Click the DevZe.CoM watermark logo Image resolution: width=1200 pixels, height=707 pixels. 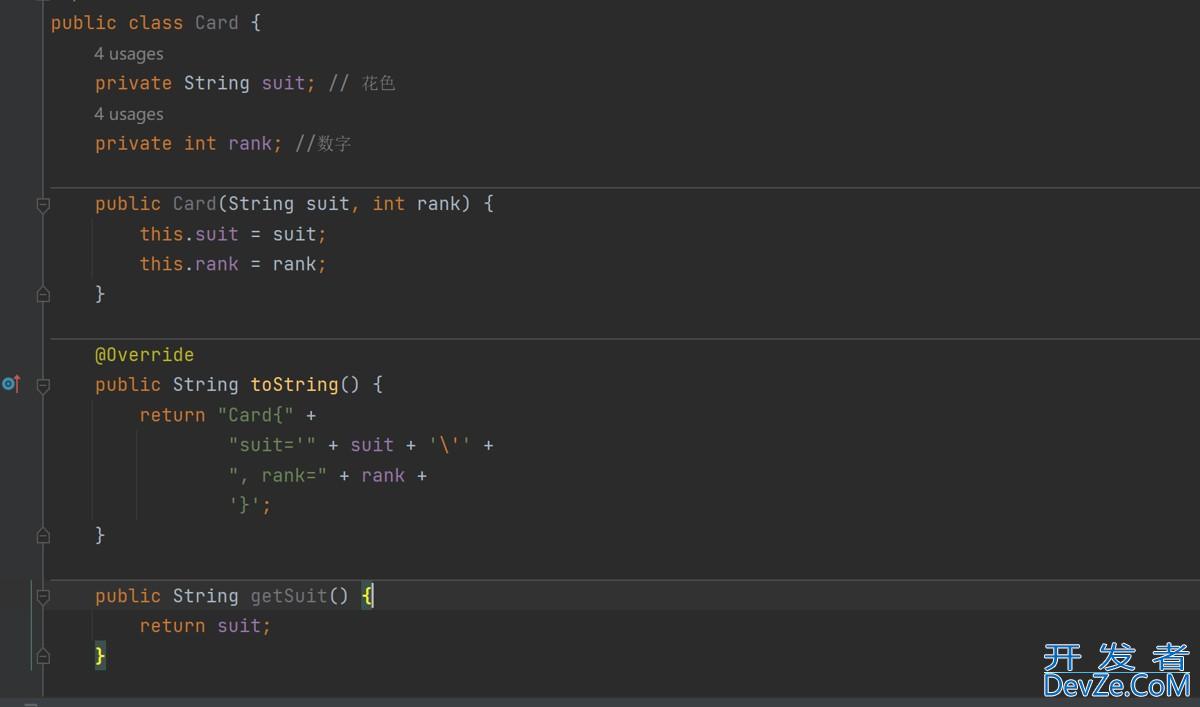tap(1115, 672)
